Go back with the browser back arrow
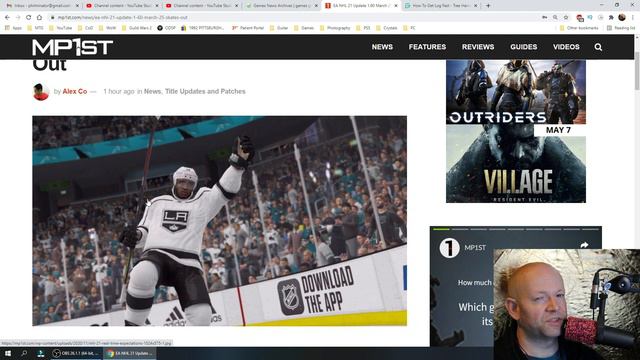Screen dimensions: 640x360 pyautogui.click(x=7, y=18)
